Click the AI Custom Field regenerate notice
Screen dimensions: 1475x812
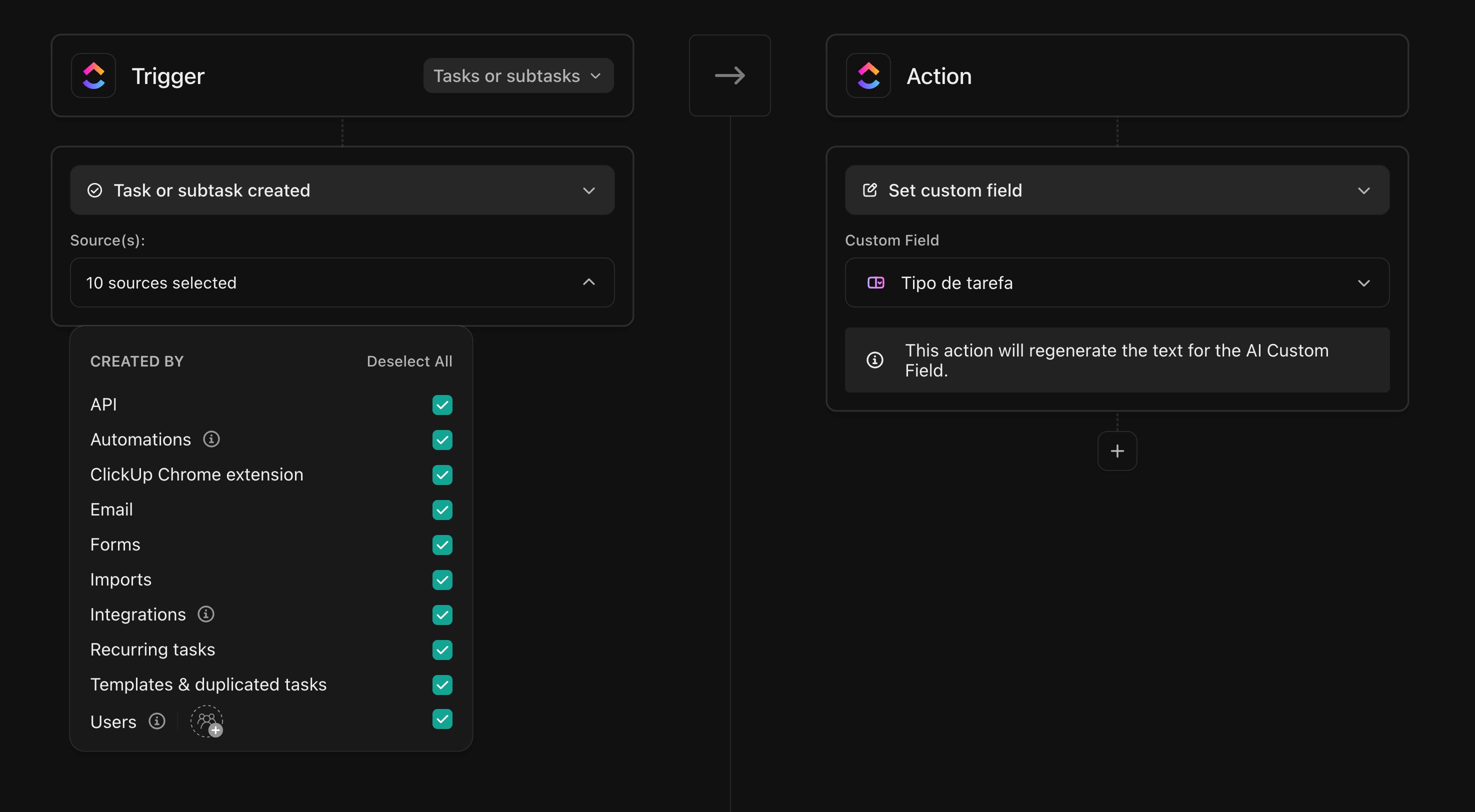(1116, 360)
